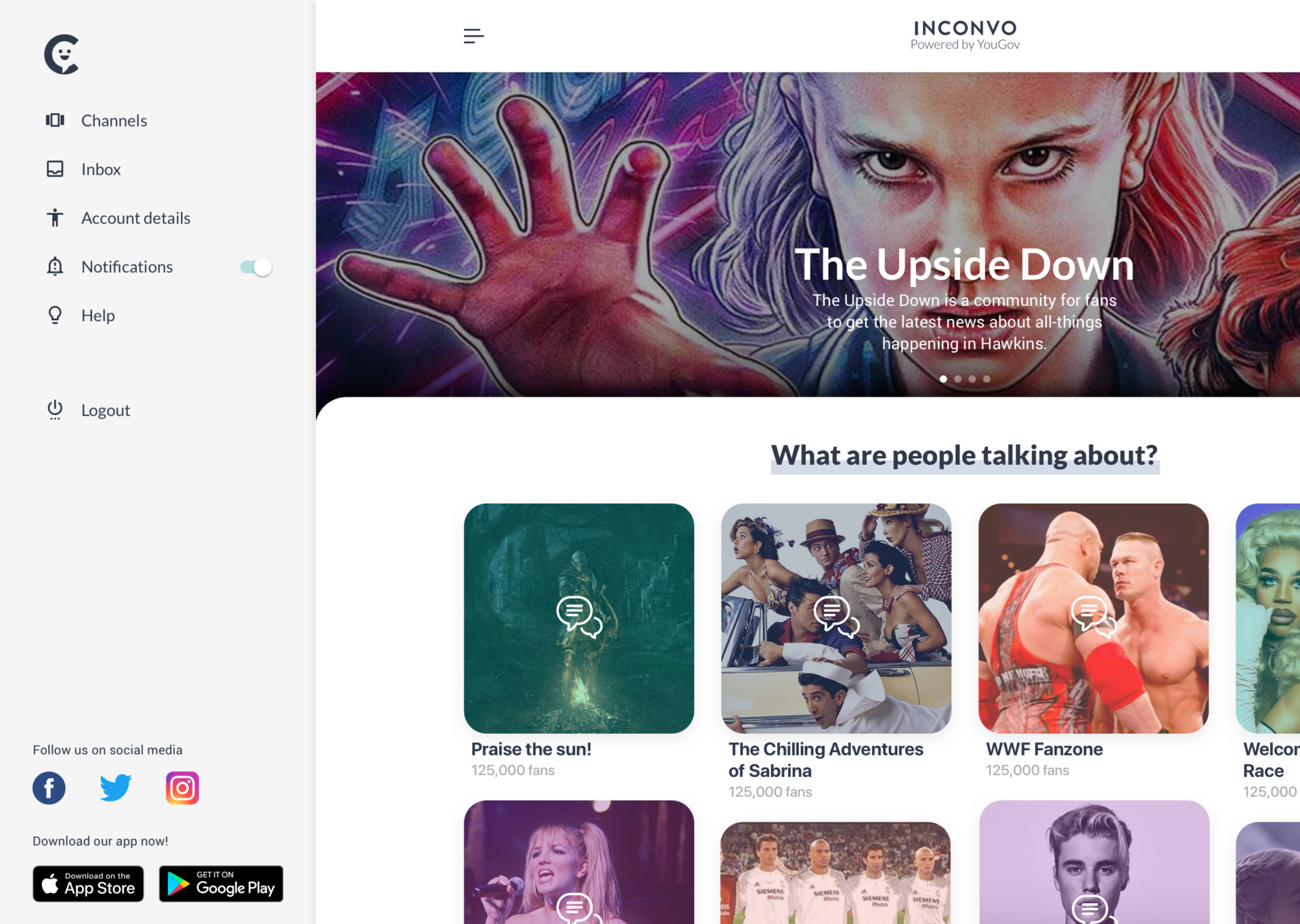Viewport: 1300px width, 924px height.
Task: Click the Inbox sidebar icon
Action: coord(55,168)
